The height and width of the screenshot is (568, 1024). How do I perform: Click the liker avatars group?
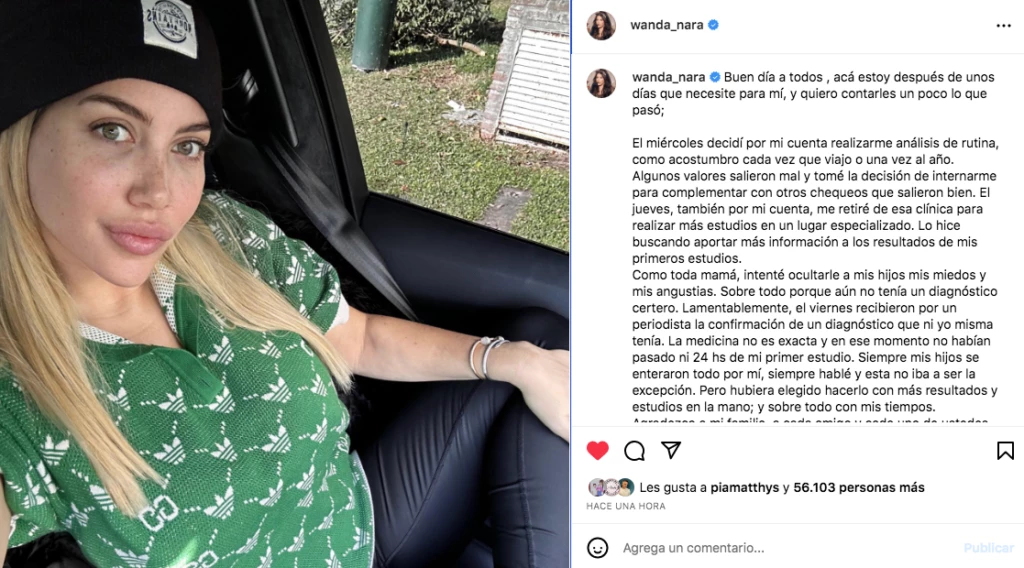[x=611, y=487]
